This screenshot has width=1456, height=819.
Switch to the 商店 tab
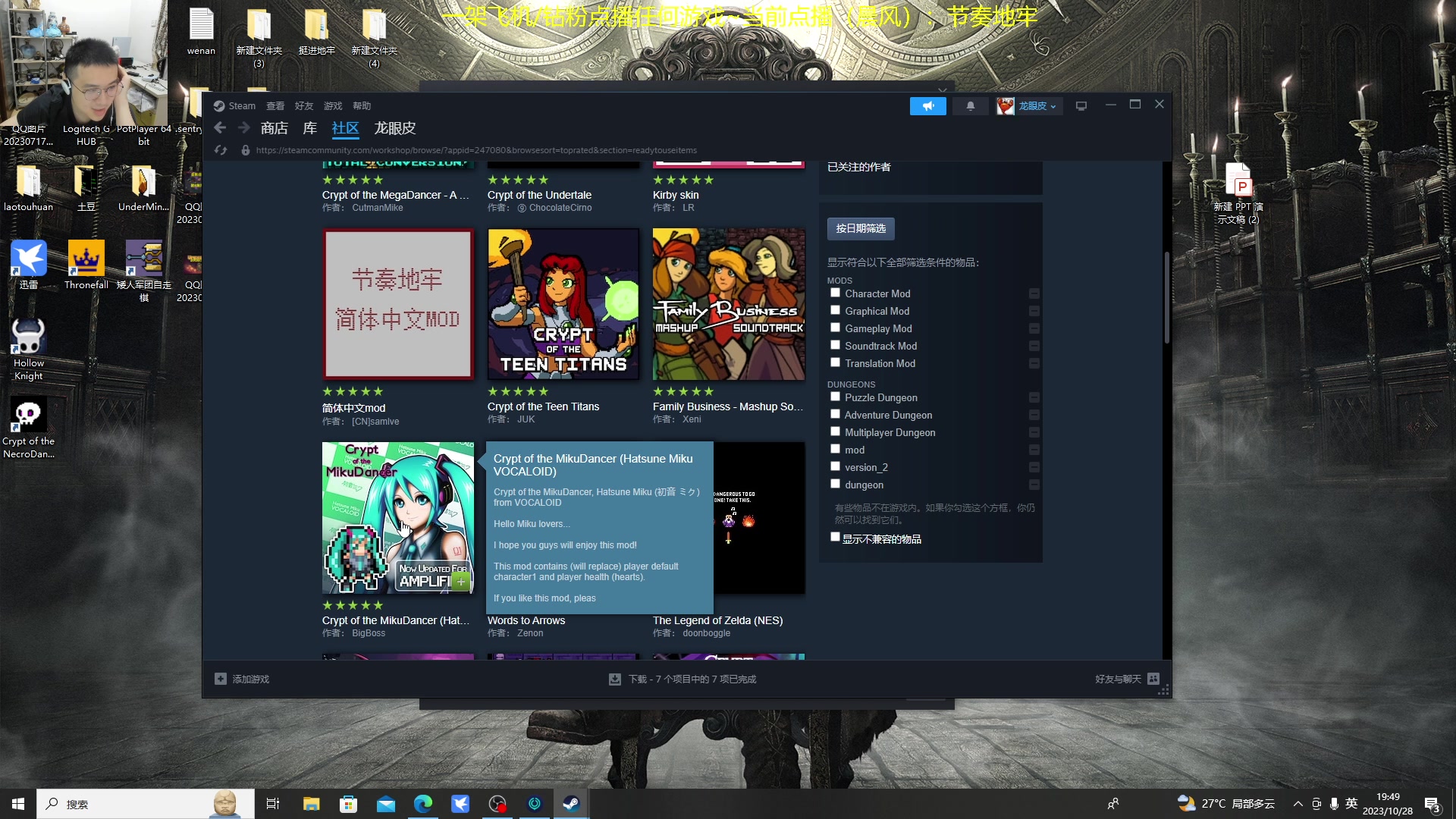point(275,128)
